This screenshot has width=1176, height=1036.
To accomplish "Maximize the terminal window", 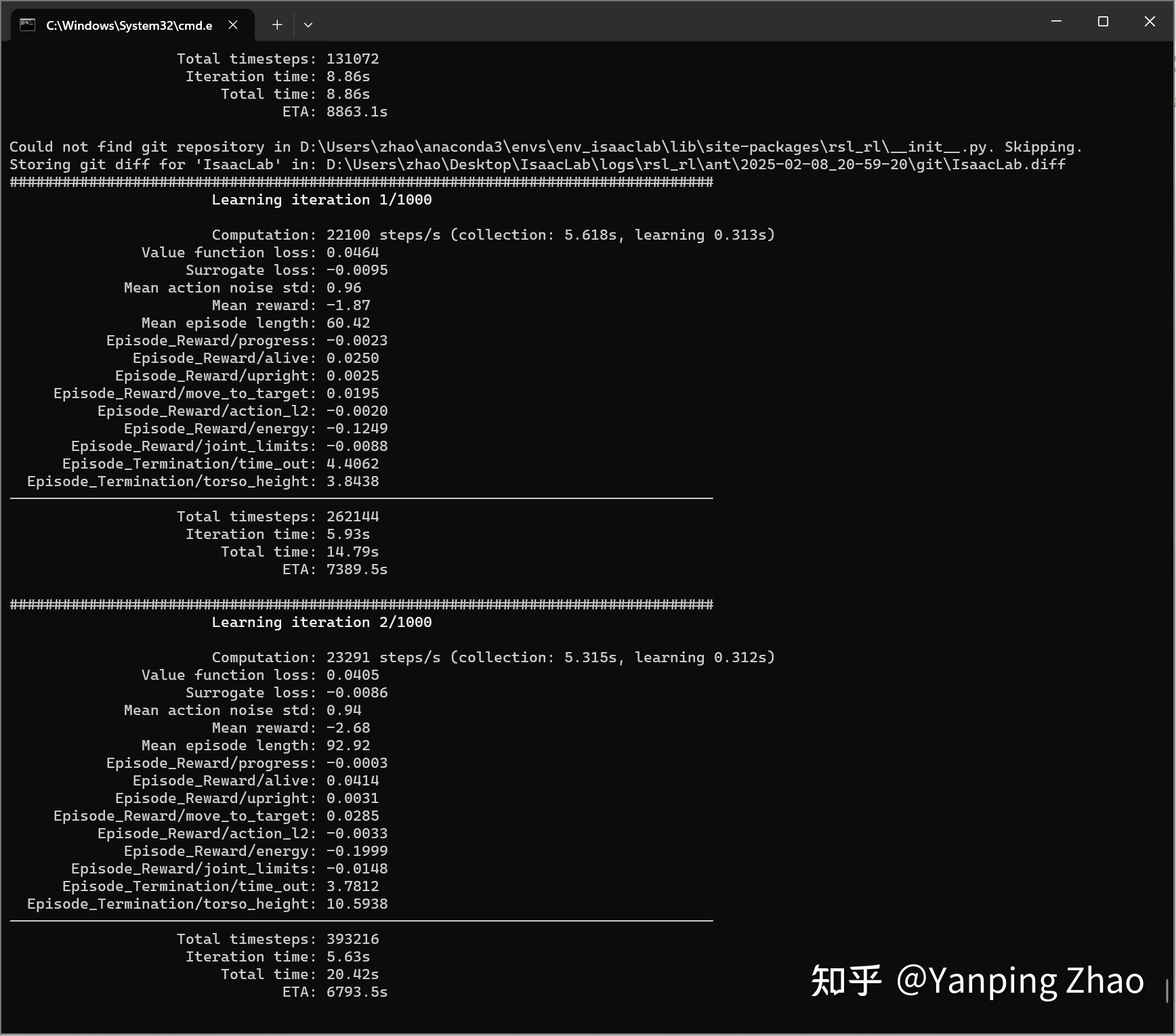I will (1103, 21).
